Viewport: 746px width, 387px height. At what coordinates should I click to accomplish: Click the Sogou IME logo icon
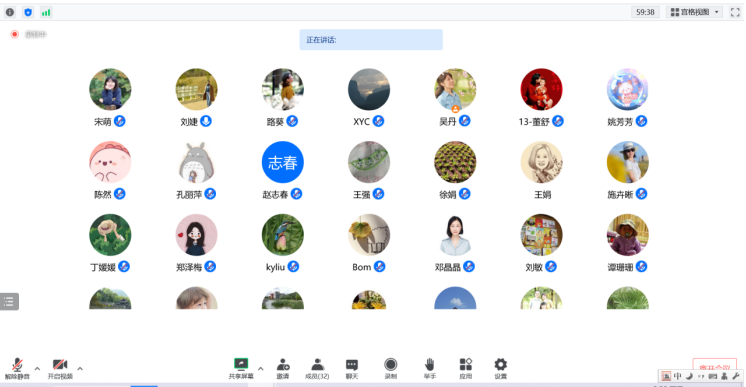(x=666, y=376)
